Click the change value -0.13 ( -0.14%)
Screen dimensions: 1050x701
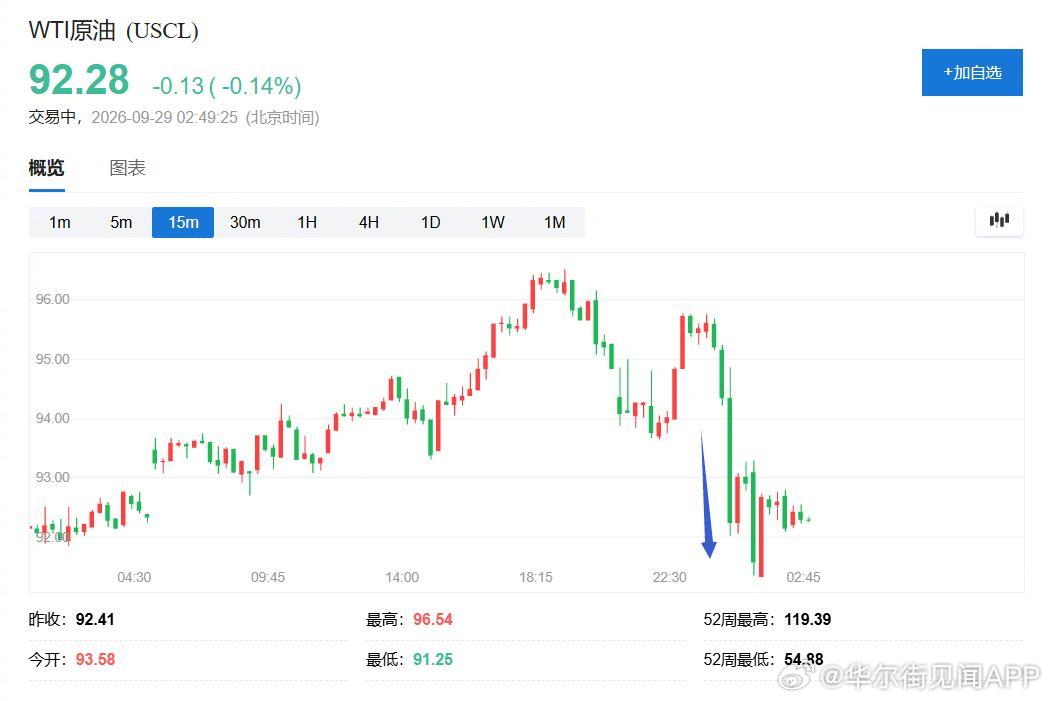coord(227,86)
